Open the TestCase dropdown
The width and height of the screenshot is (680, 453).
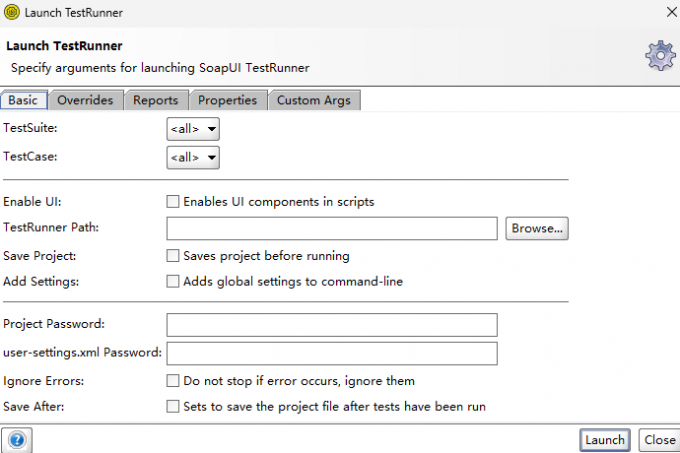click(x=193, y=157)
